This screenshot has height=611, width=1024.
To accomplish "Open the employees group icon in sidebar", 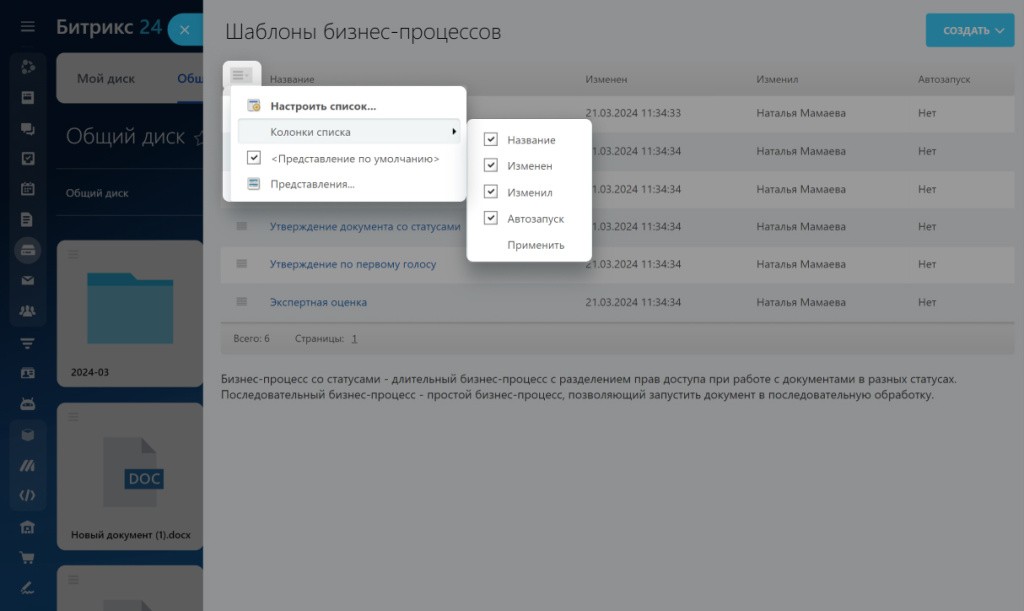I will (27, 311).
